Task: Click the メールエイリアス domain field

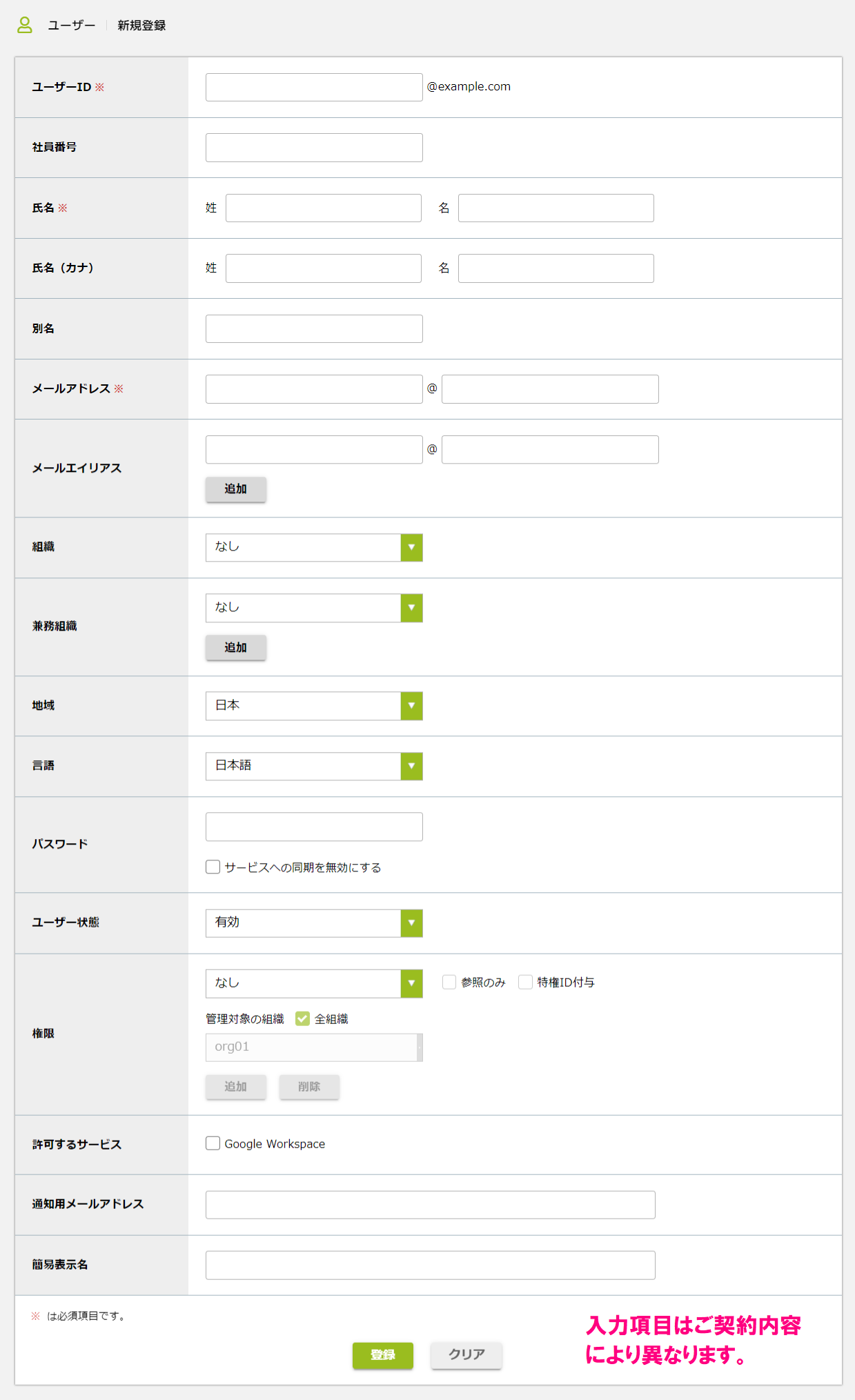Action: click(x=550, y=449)
